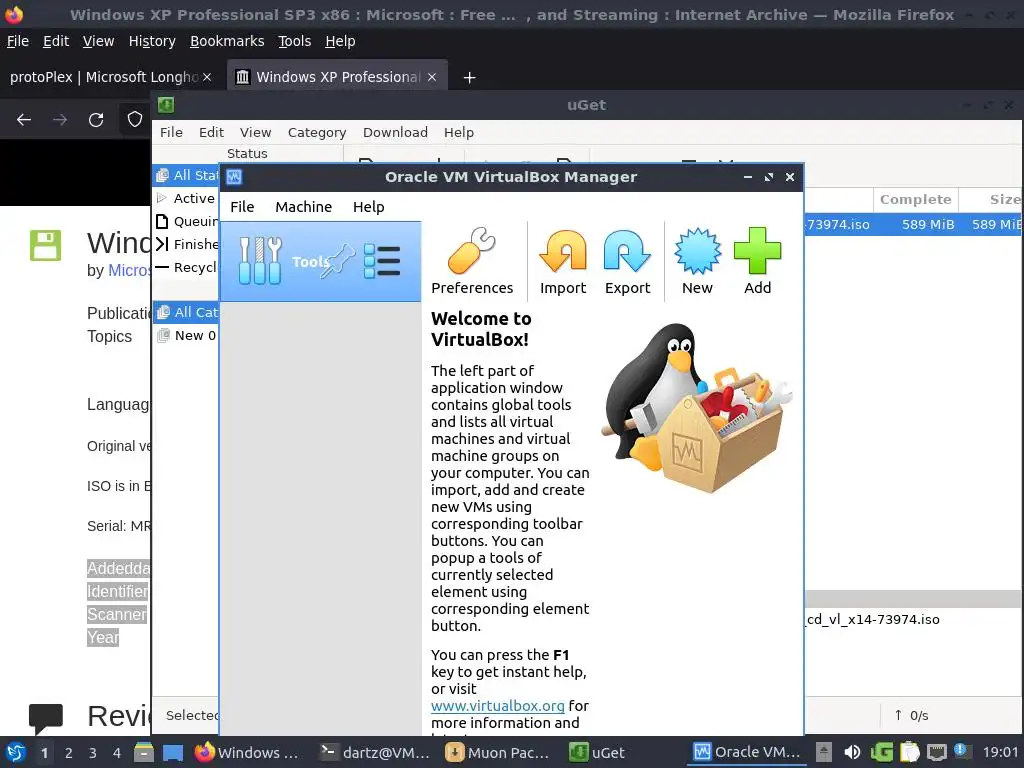Close the protoPlex tab
The image size is (1024, 768).
[207, 77]
